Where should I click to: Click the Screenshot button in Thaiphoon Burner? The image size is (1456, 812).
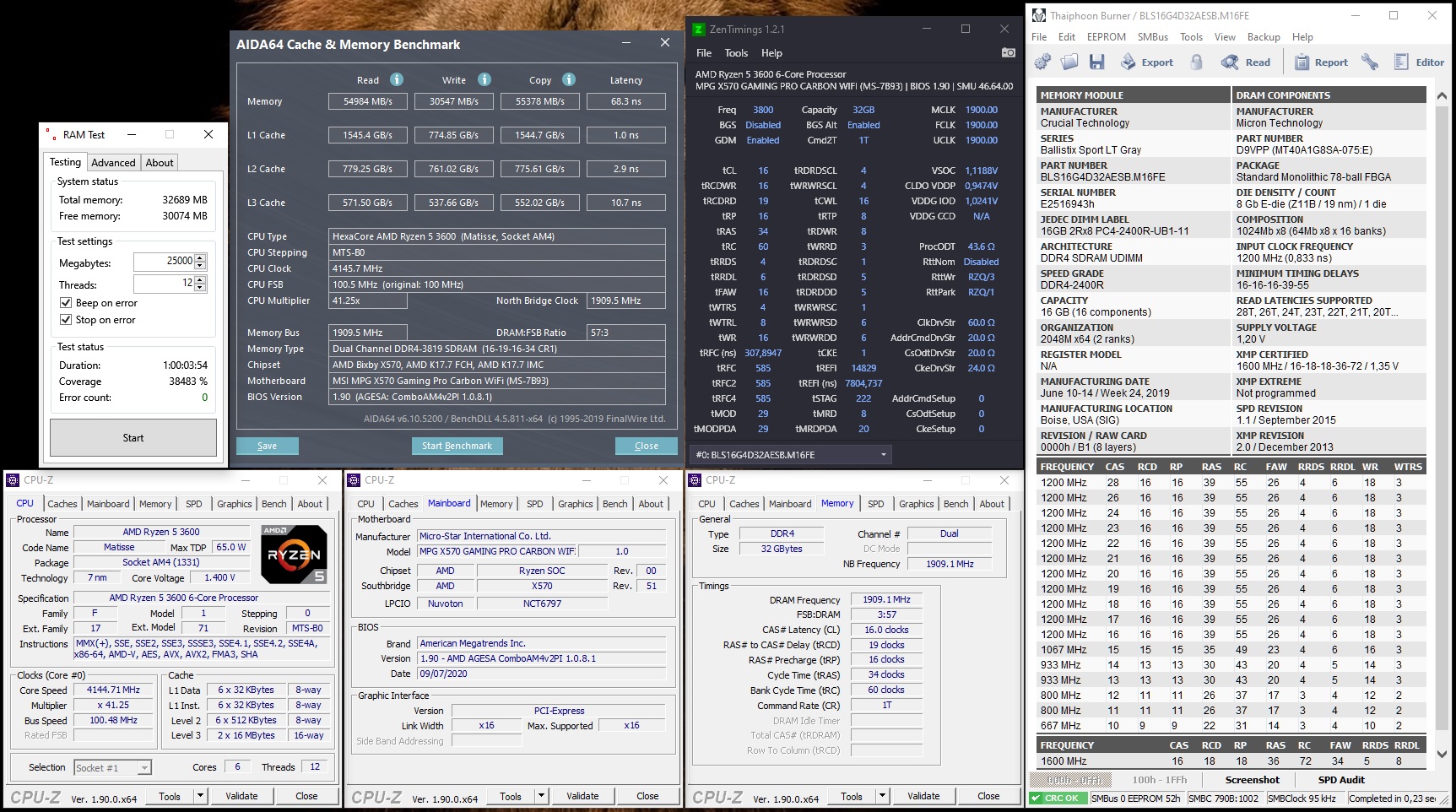(1253, 780)
